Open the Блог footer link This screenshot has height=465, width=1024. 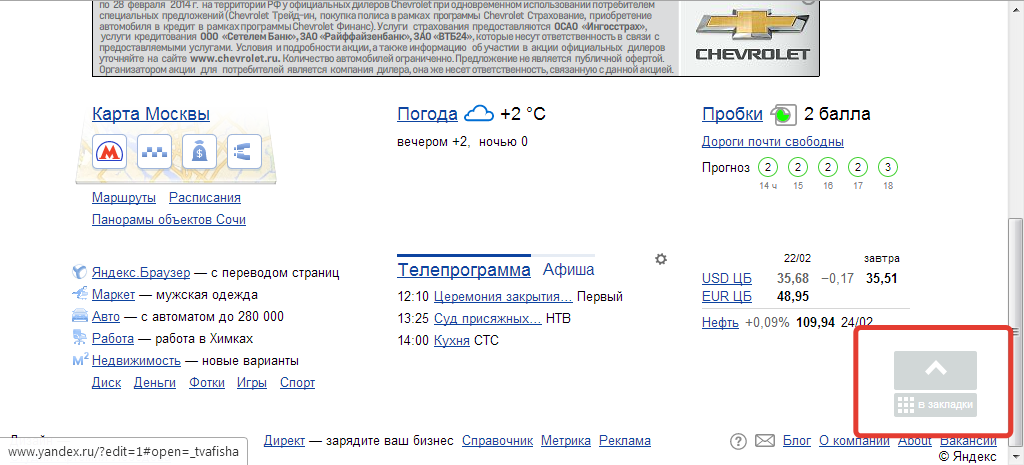797,441
